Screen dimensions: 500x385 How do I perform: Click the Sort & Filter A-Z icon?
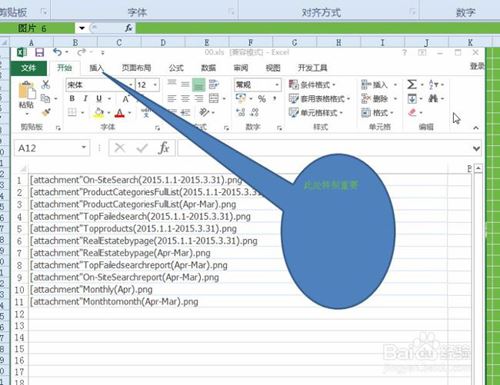(433, 84)
